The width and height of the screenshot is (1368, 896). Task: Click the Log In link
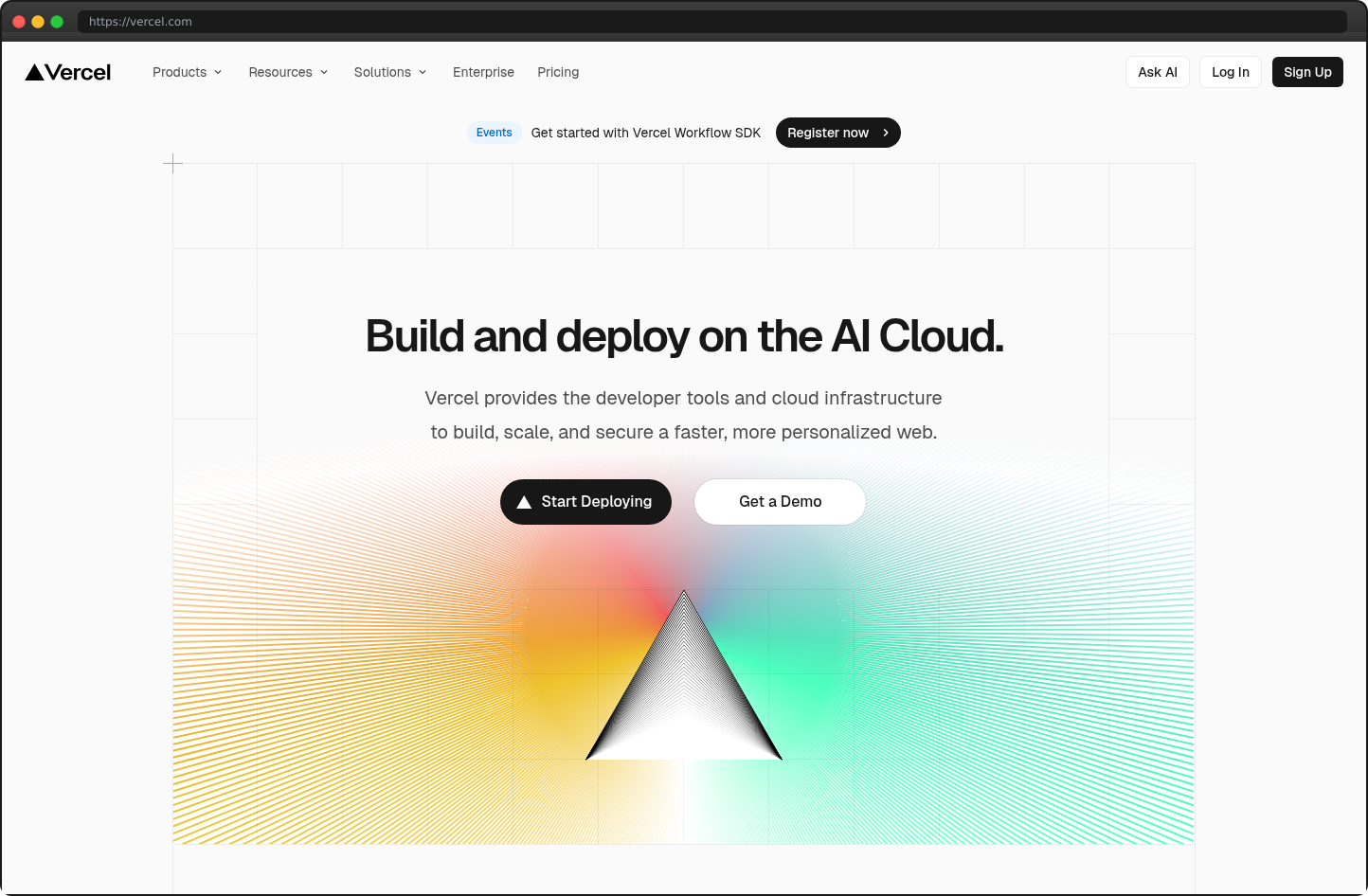pyautogui.click(x=1230, y=71)
